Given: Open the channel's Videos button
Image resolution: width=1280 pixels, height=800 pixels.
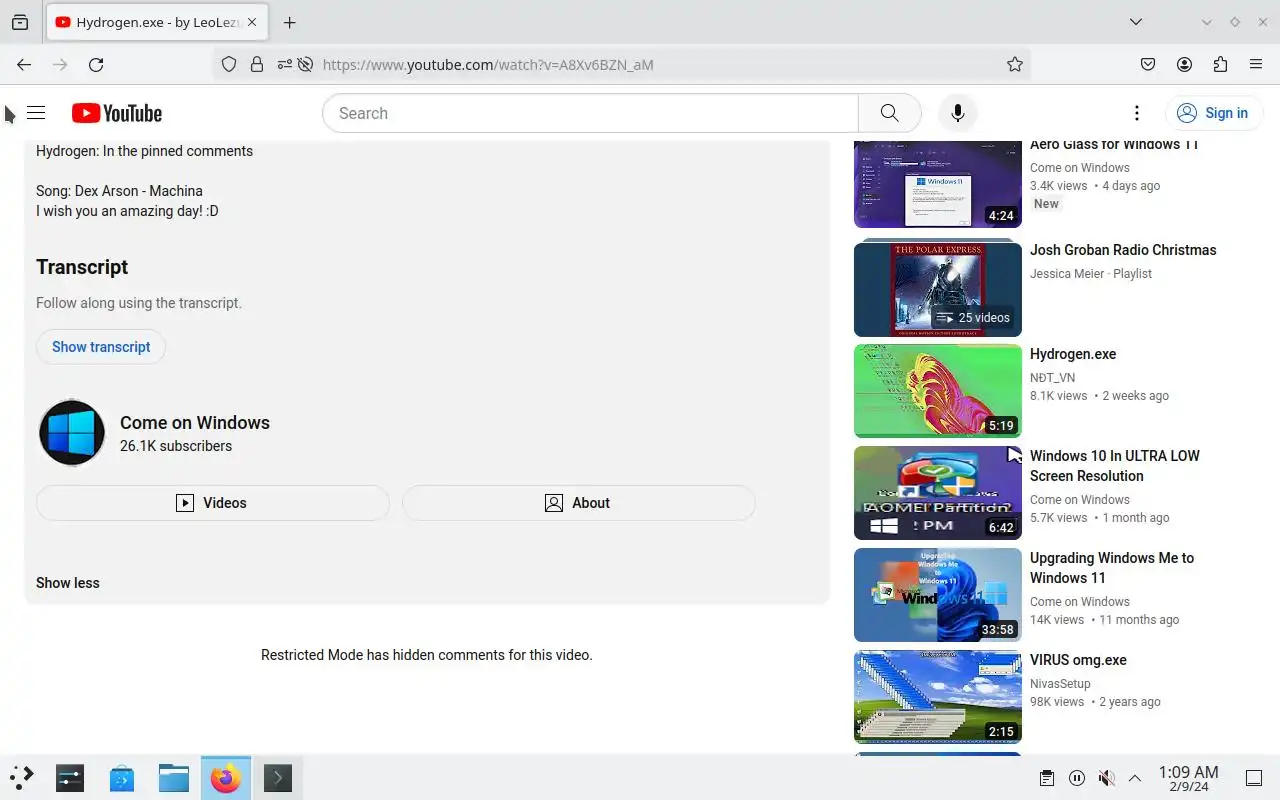Looking at the screenshot, I should coord(212,503).
